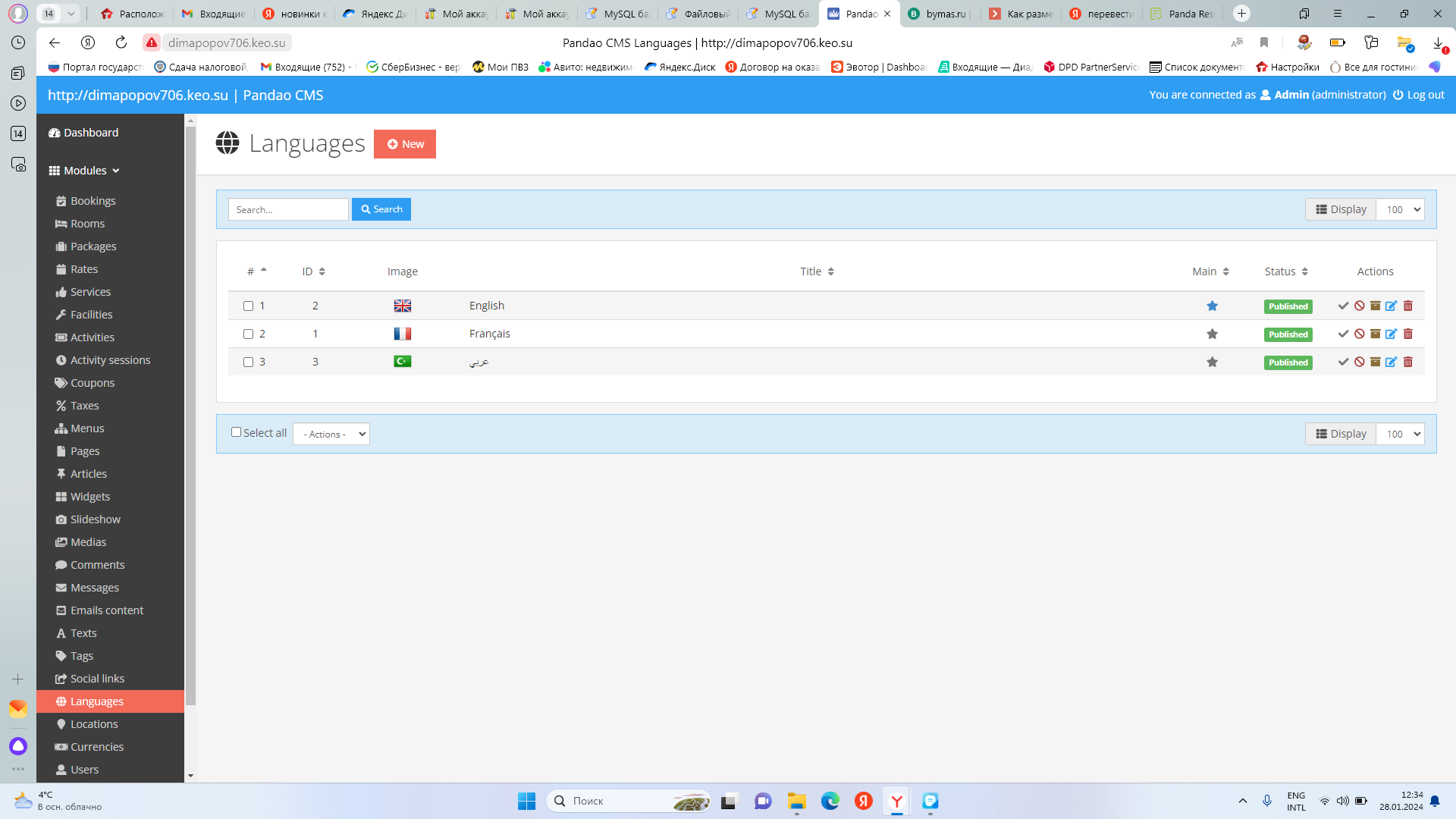
Task: Click the edit icon for the English row
Action: tap(1391, 306)
